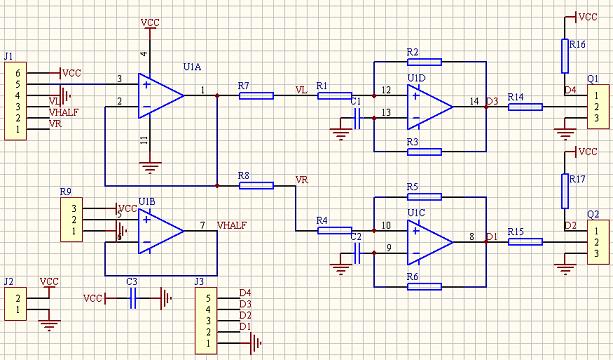Image resolution: width=613 pixels, height=360 pixels.
Task: Select the J2 two-pin power connector
Action: coord(15,304)
